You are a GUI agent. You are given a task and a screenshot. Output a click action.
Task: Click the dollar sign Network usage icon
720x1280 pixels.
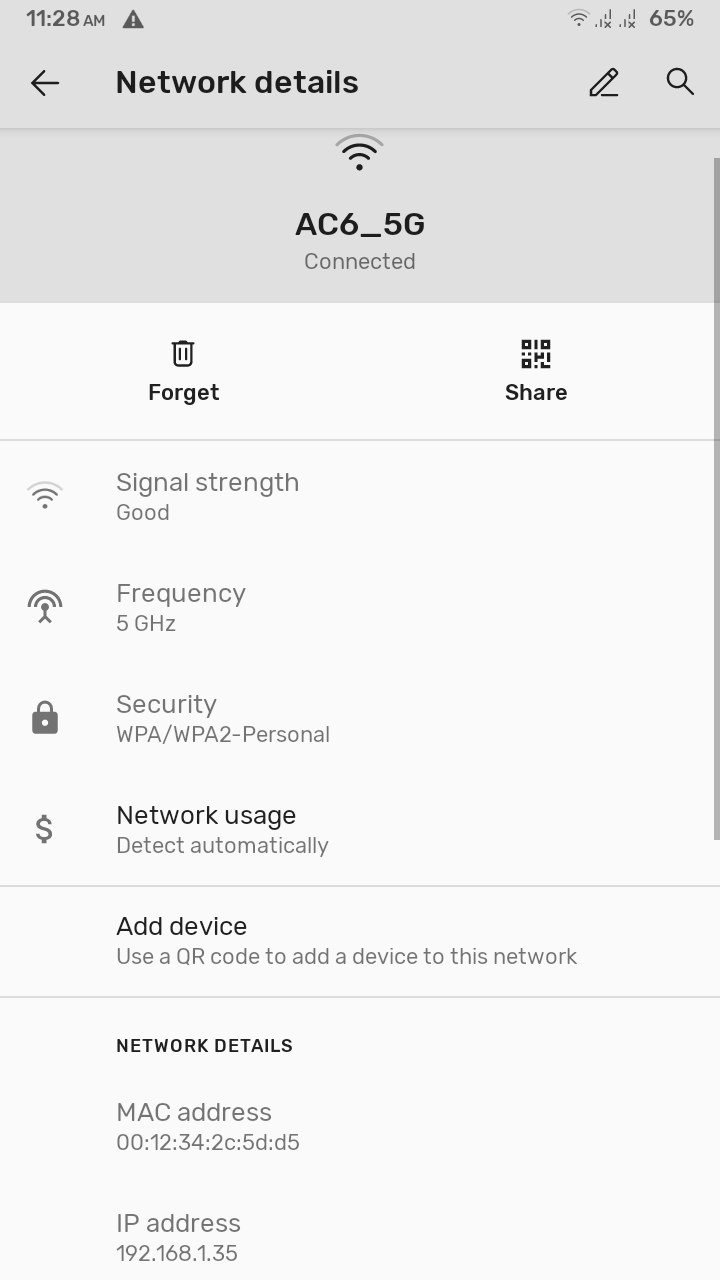[44, 829]
